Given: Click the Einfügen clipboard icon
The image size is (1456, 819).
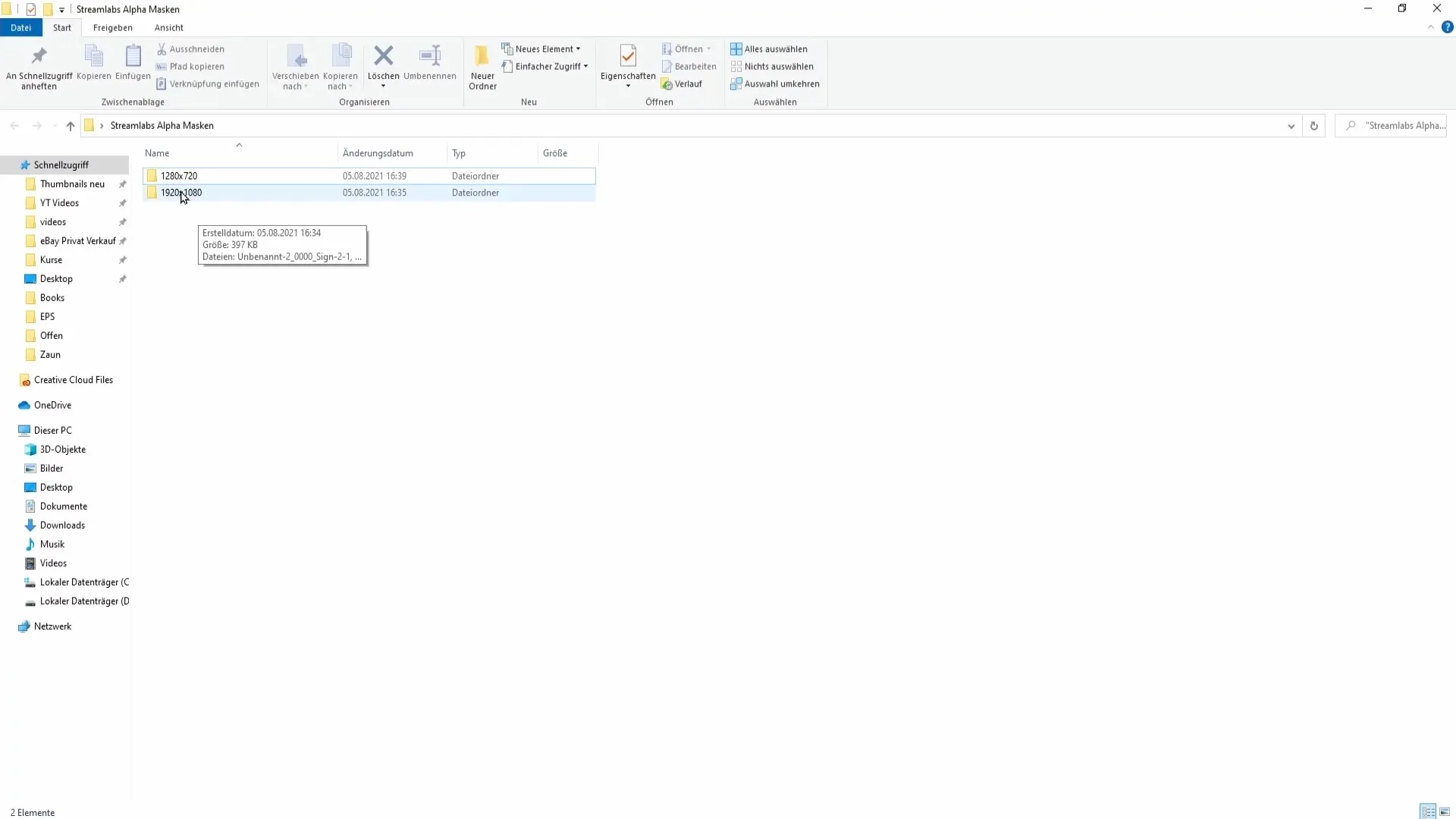Looking at the screenshot, I should [133, 62].
